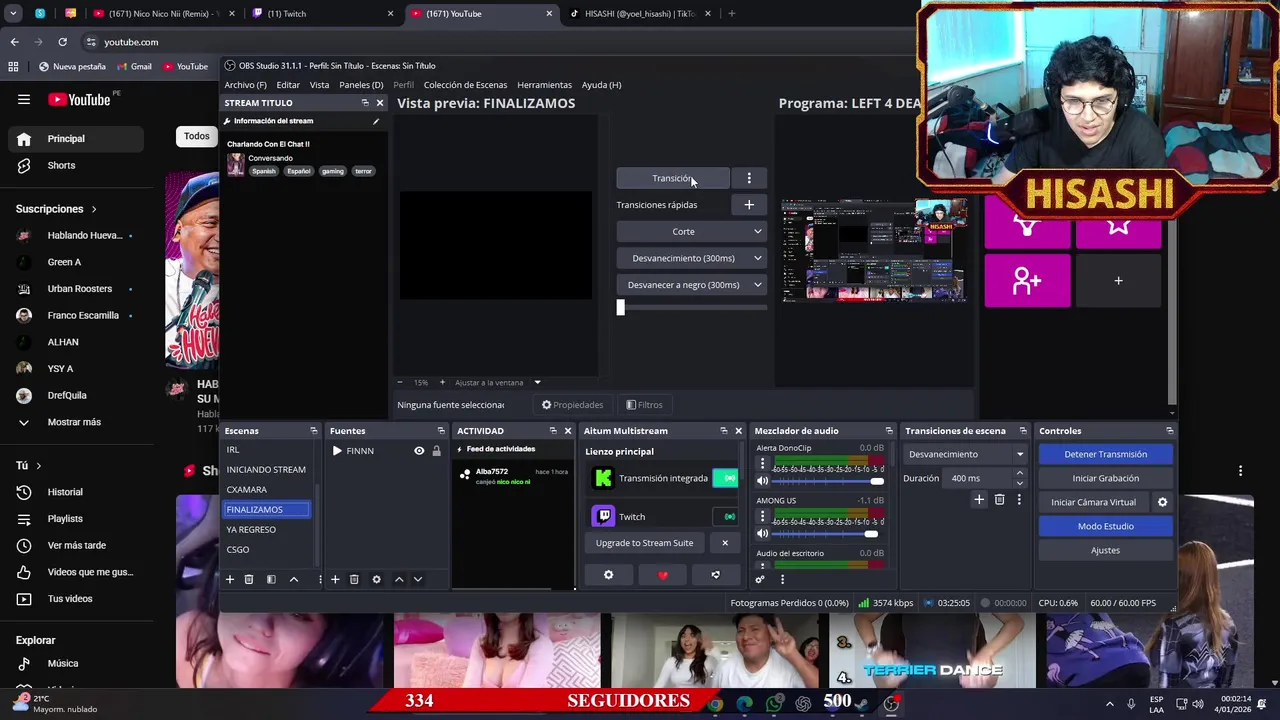Toggle FINNN source lock
The image size is (1280, 720).
436,451
